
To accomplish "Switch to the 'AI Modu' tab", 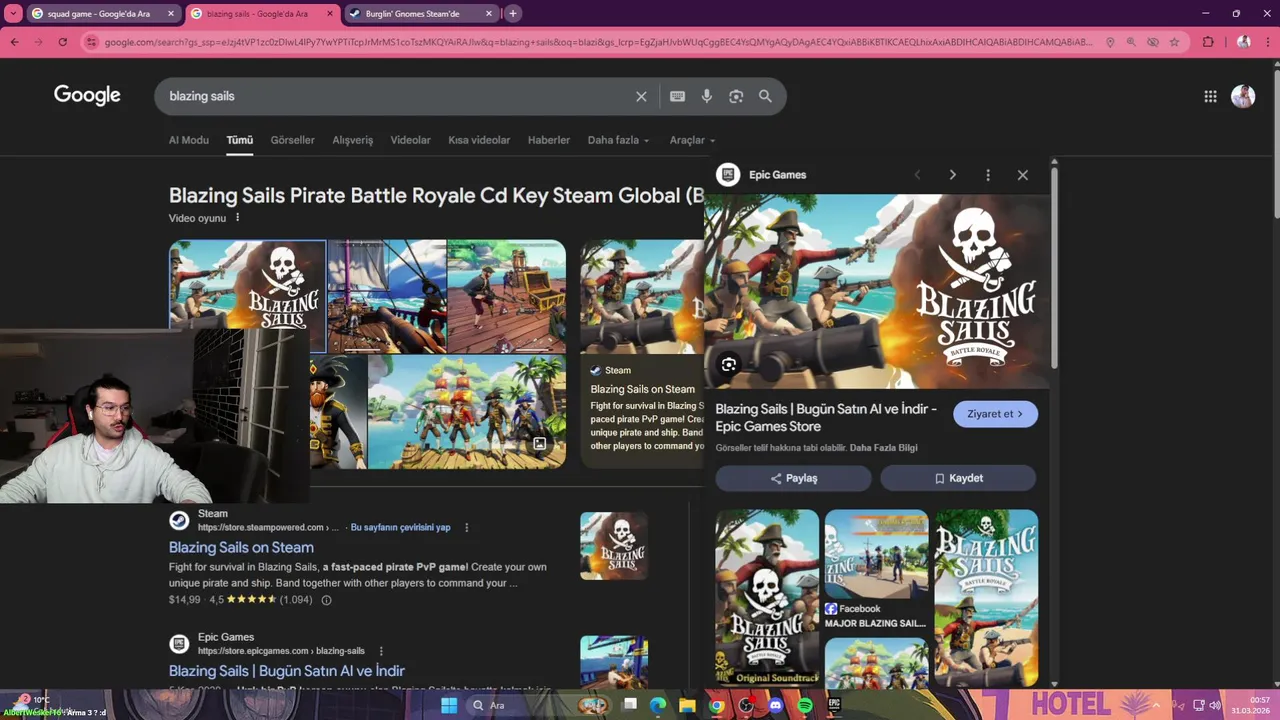I will 189,140.
